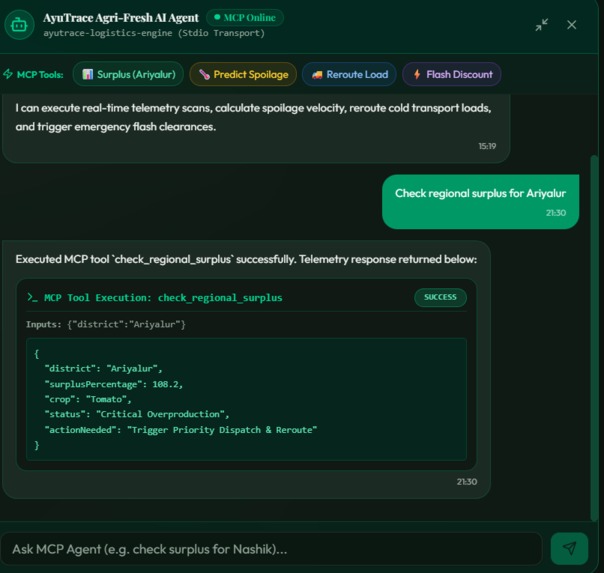Image resolution: width=604 pixels, height=573 pixels.
Task: Click the Inputs line with district Ariyalur
Action: 106,324
